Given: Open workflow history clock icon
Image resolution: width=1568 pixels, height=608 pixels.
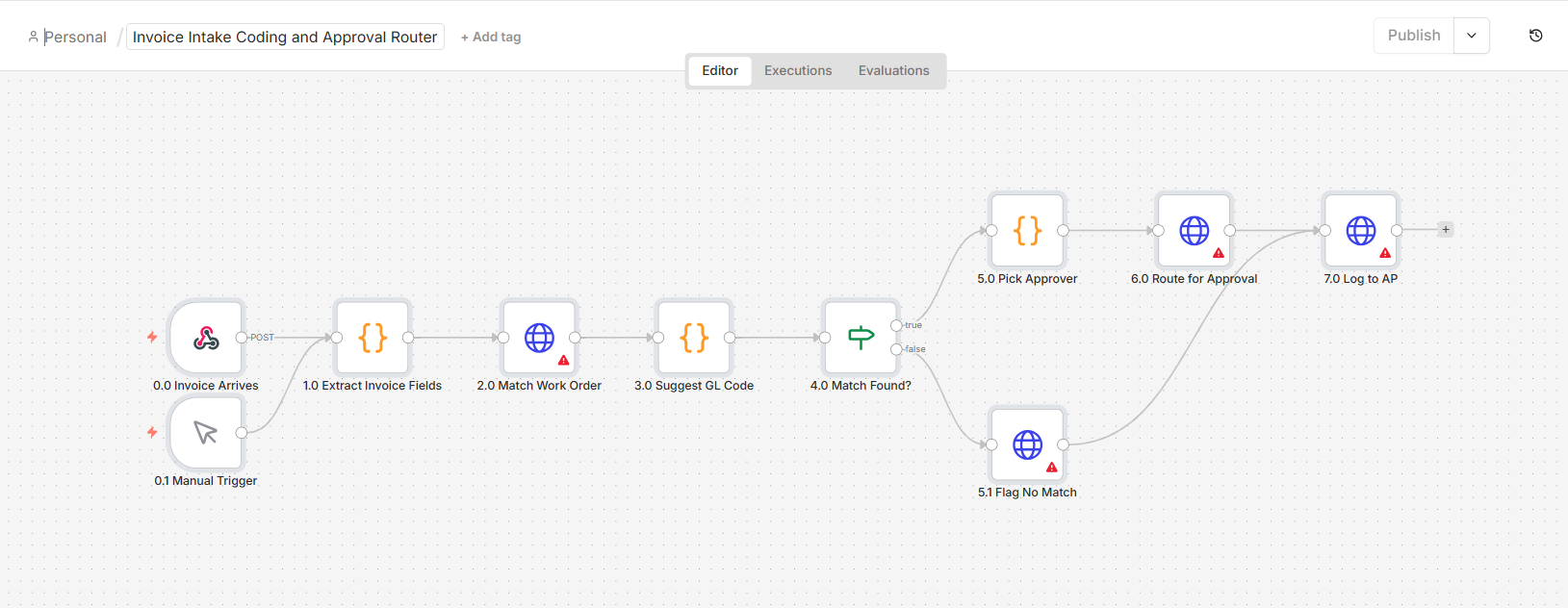Looking at the screenshot, I should pyautogui.click(x=1536, y=36).
